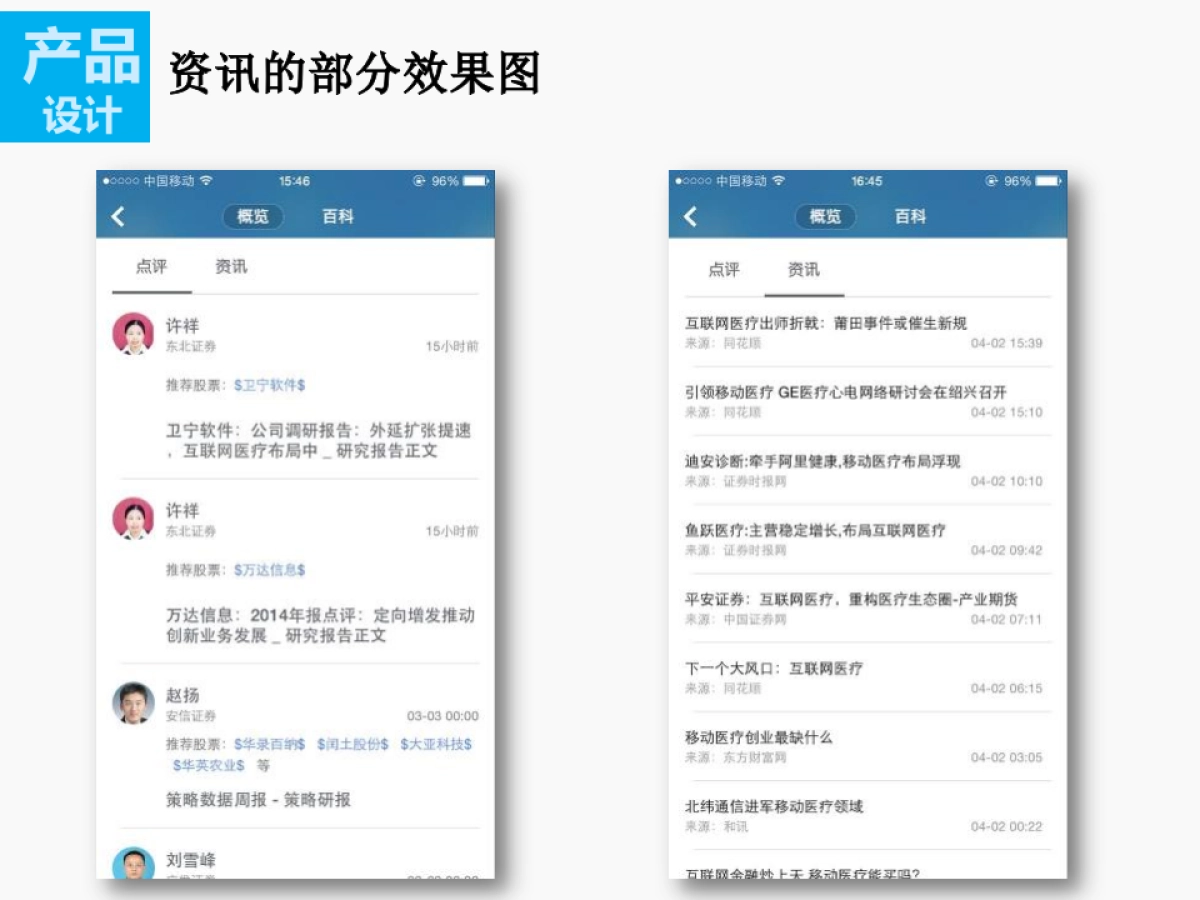Viewport: 1200px width, 900px height.
Task: Open 许祥's avatar on the 卫宁软件 review
Action: (x=133, y=334)
